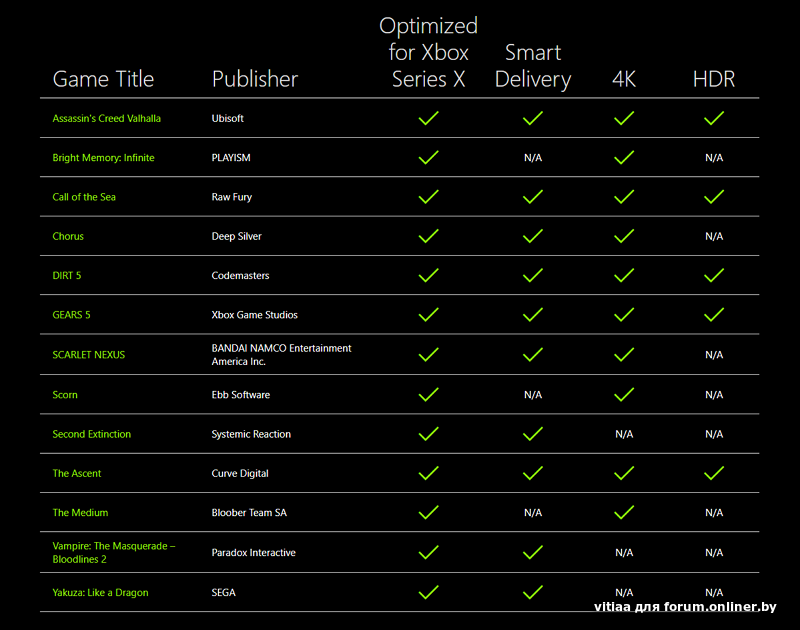Screen dimensions: 800x630
Task: Click Curve Digital publisher cell
Action: [x=240, y=473]
